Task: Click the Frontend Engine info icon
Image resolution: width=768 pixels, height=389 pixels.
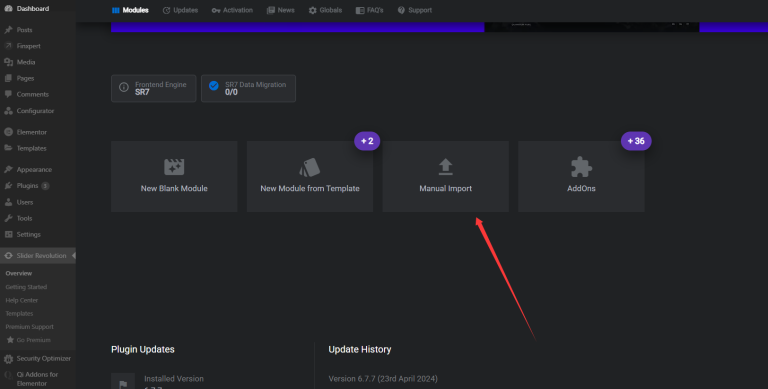Action: point(124,87)
